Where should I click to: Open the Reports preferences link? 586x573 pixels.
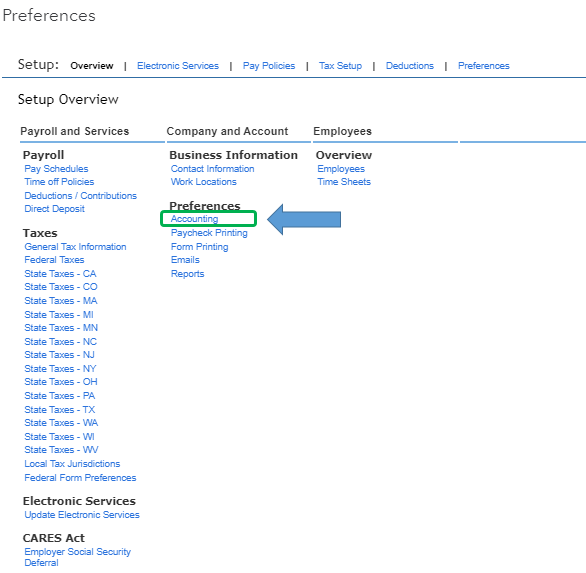click(188, 274)
